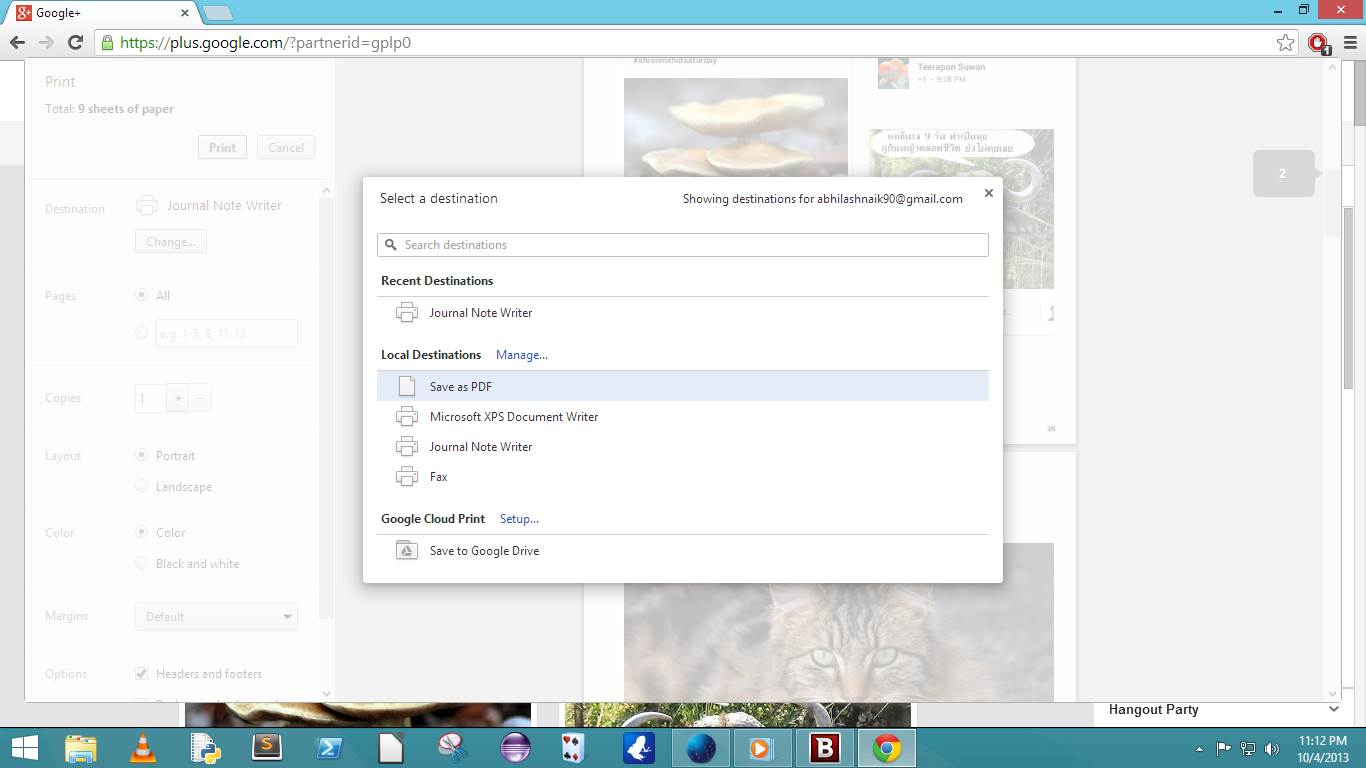Pick Journal Note Writer under Recent Destinations

coord(683,313)
